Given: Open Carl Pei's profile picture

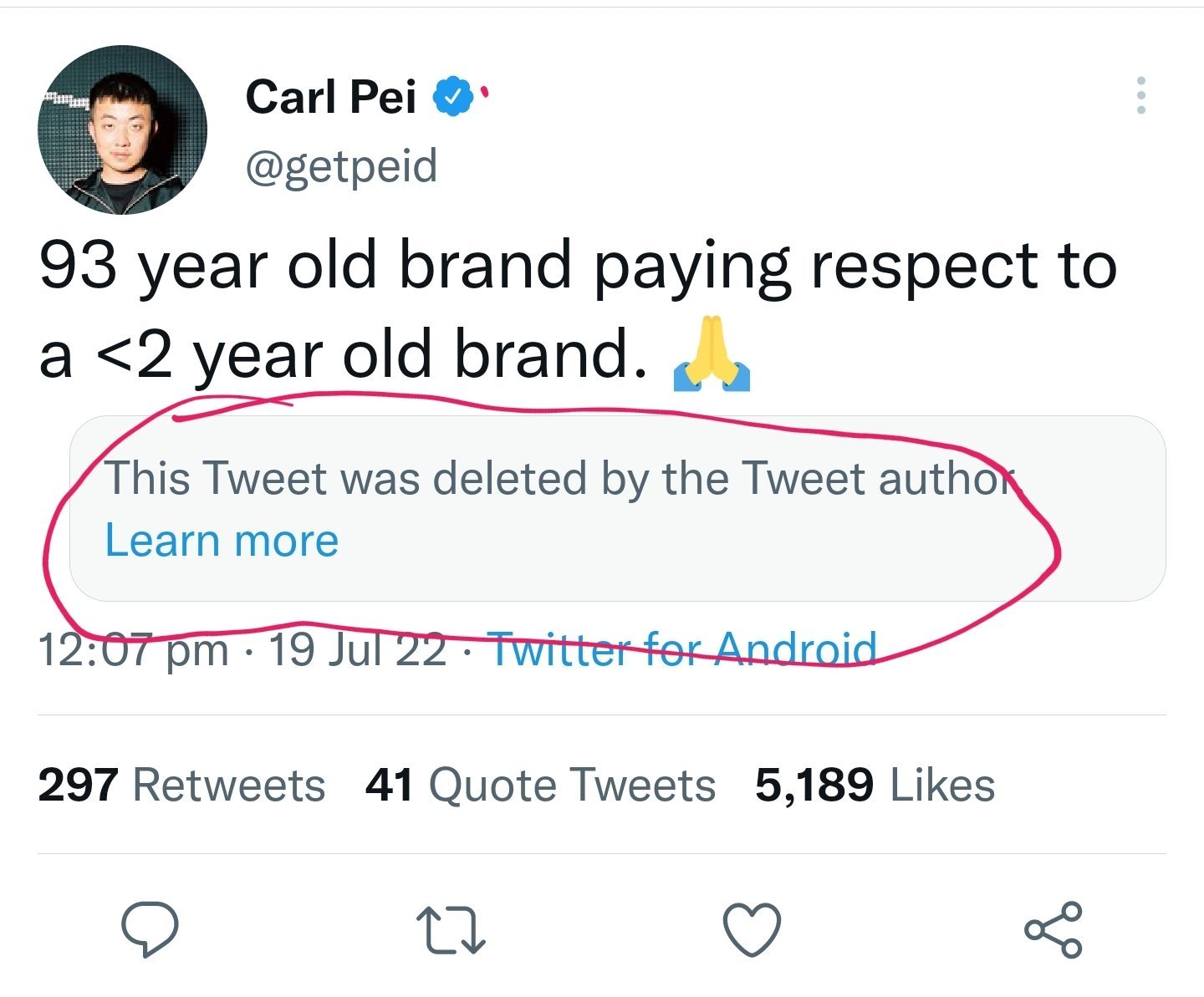Looking at the screenshot, I should (x=122, y=130).
